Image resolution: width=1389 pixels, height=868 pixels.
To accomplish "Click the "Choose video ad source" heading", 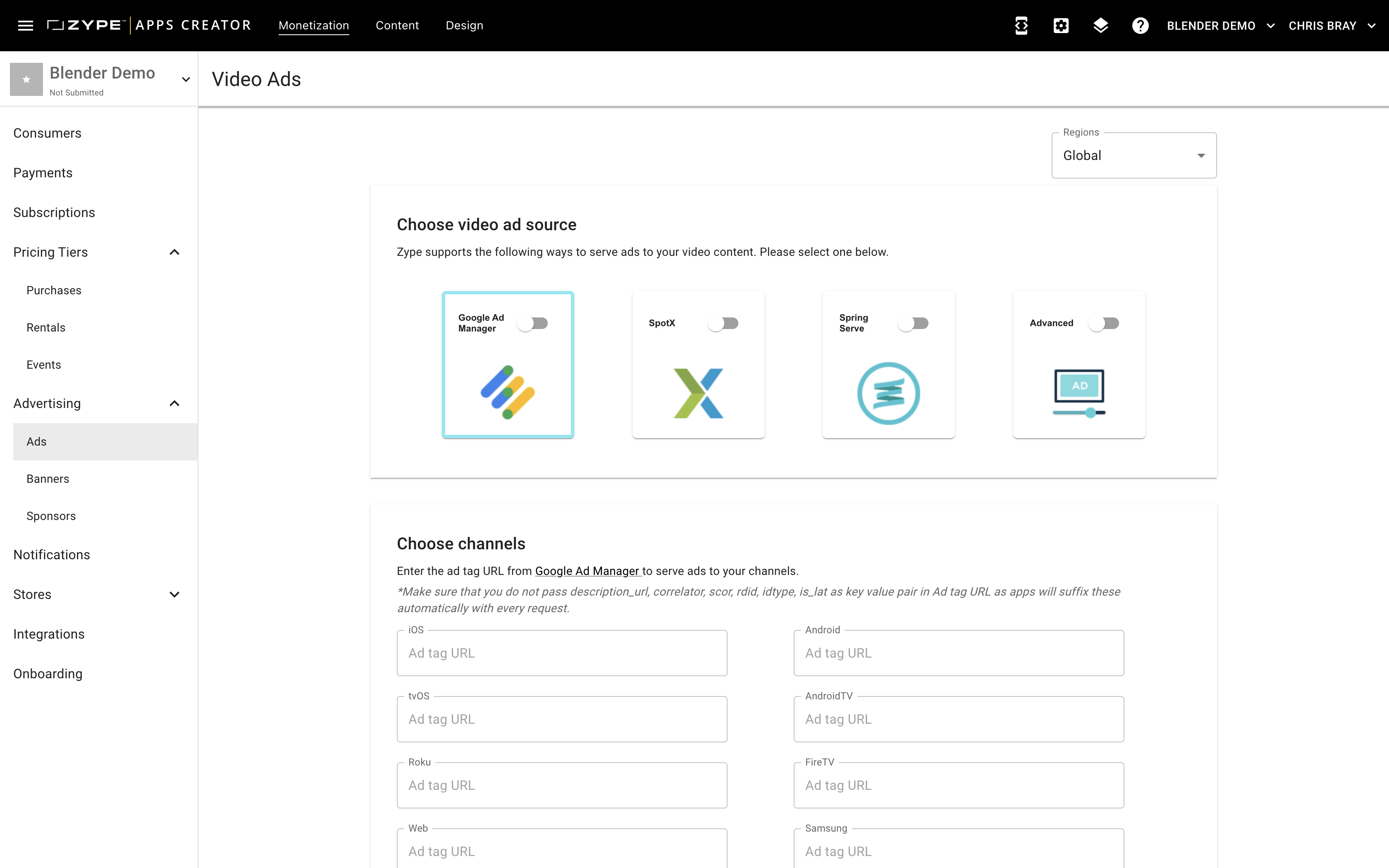I will 486,224.
